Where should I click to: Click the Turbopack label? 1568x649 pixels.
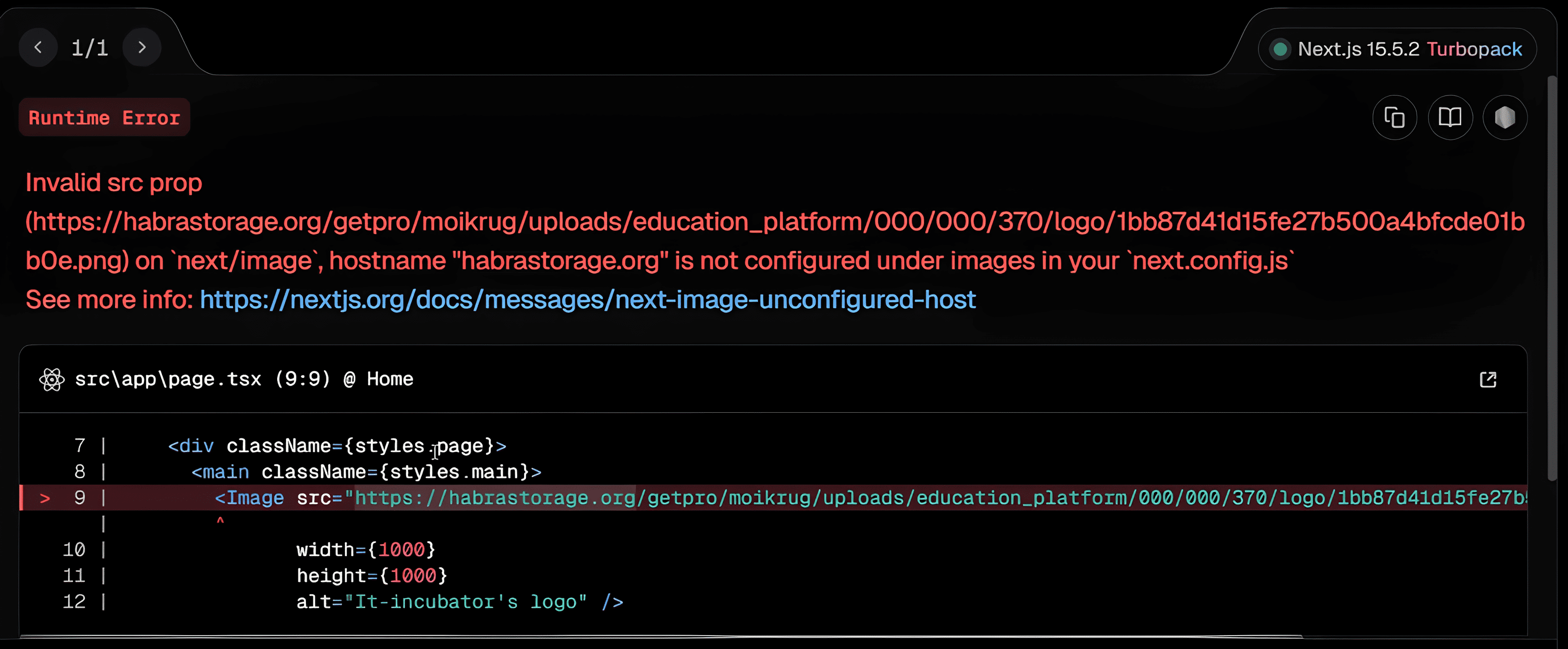click(1474, 49)
